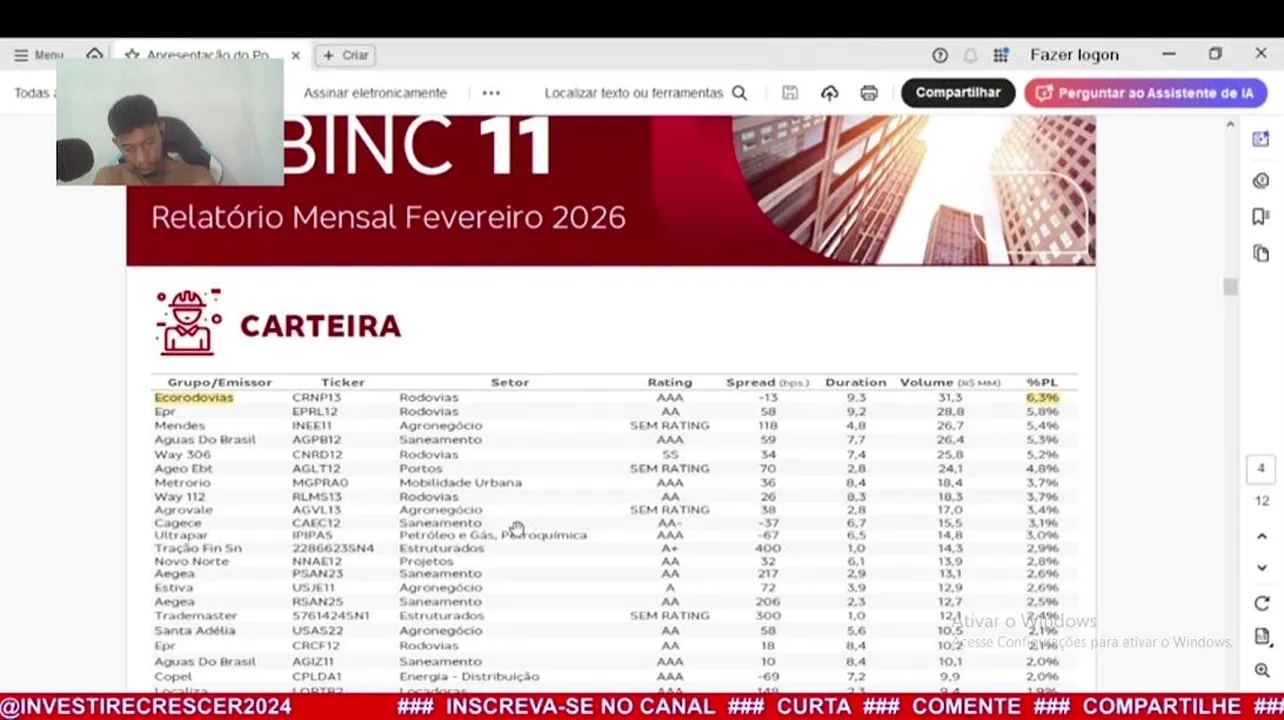Click the Trademaster row name
The image size is (1284, 720).
195,616
